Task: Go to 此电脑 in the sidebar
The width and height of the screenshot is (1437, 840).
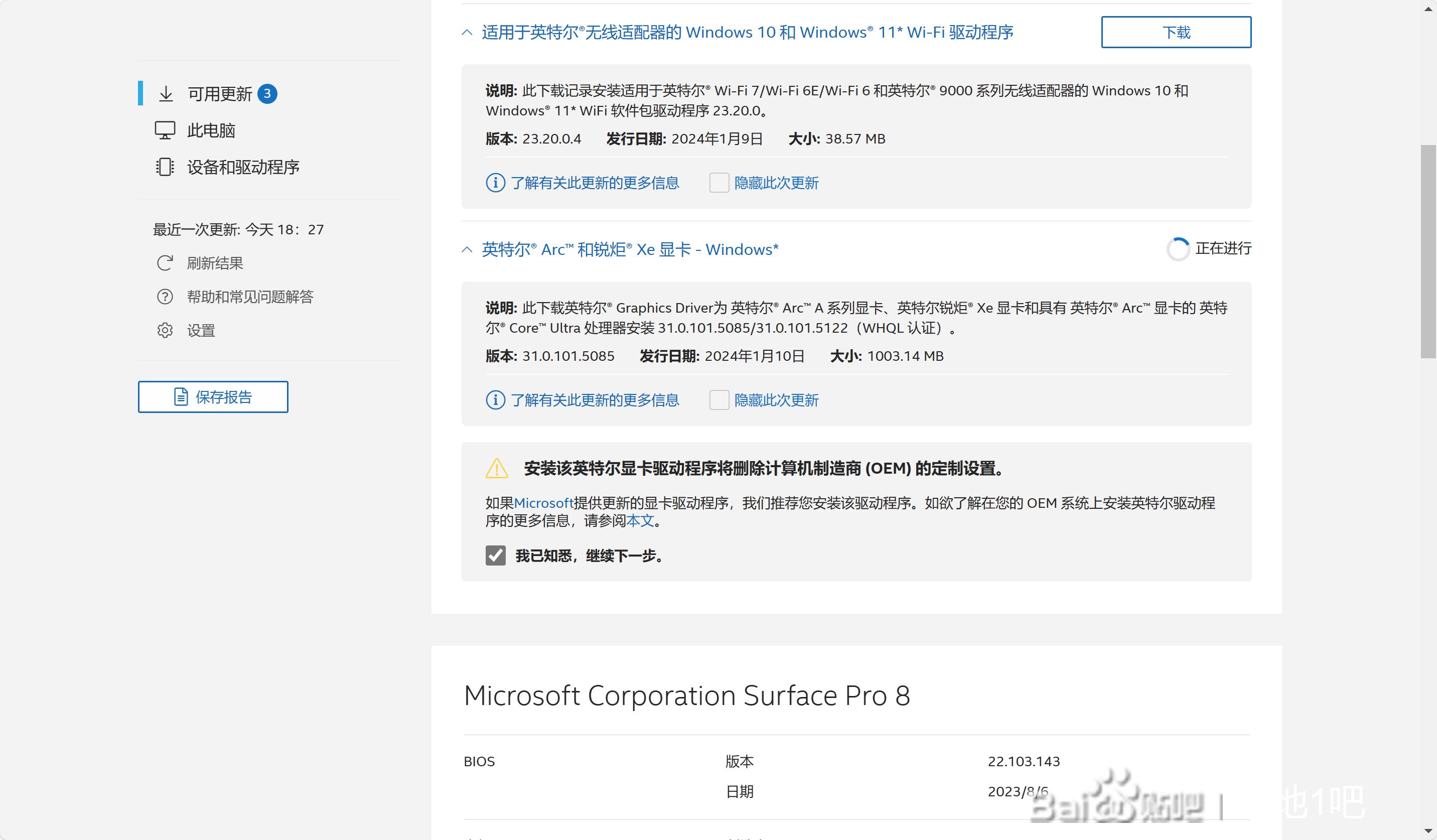Action: pyautogui.click(x=211, y=130)
